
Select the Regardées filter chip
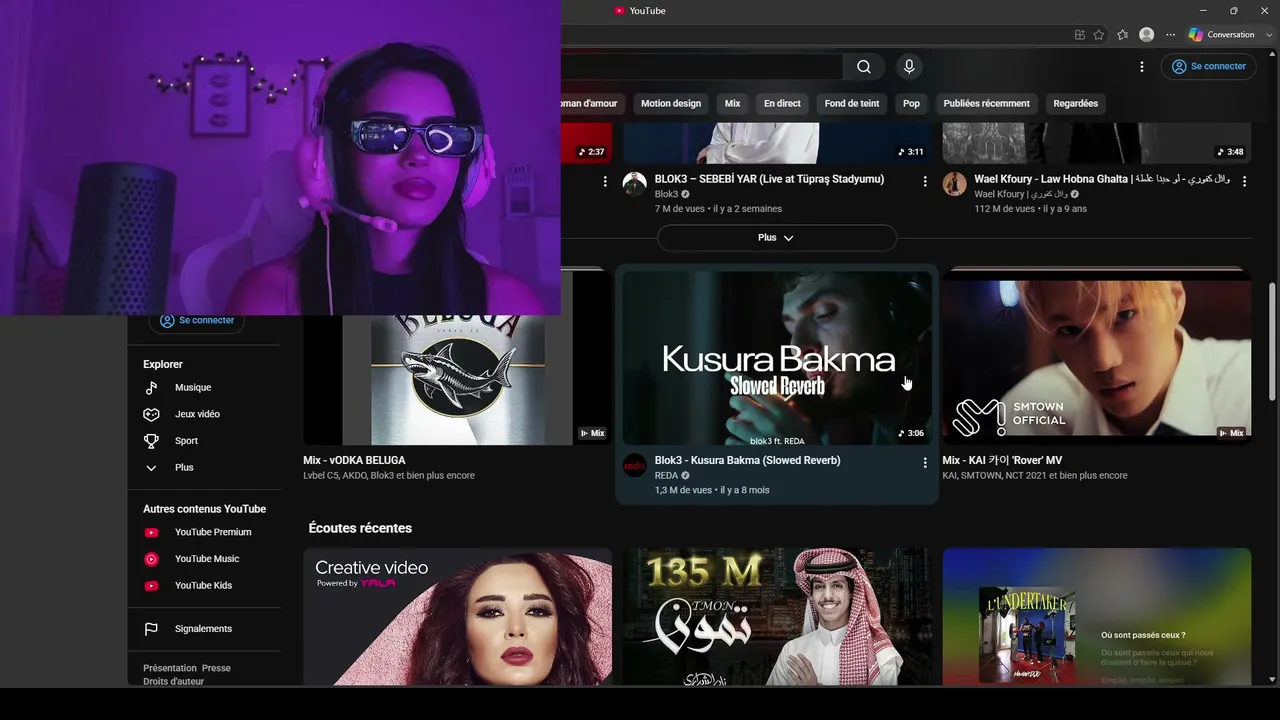click(1076, 104)
